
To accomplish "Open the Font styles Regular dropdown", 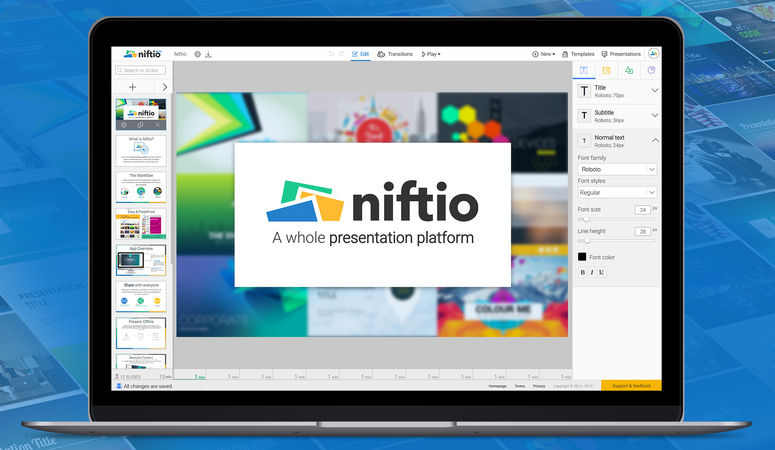I will pos(617,192).
